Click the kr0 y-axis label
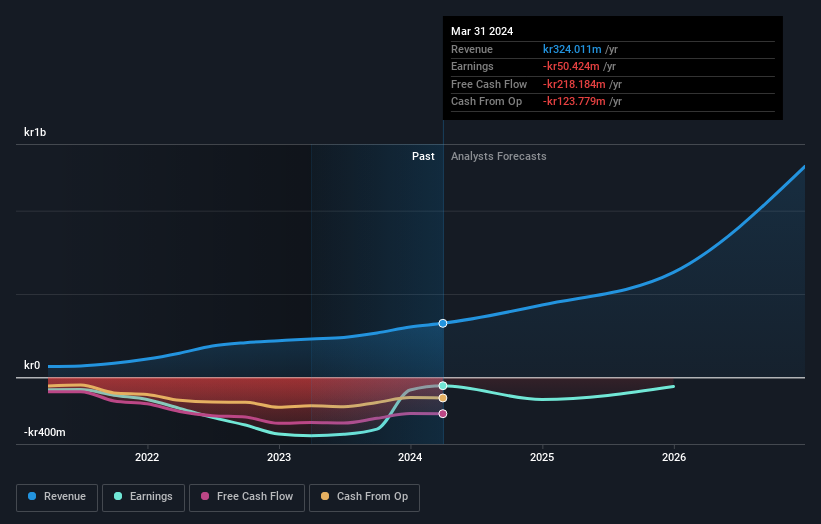Viewport: 821px width, 524px height. (32, 365)
